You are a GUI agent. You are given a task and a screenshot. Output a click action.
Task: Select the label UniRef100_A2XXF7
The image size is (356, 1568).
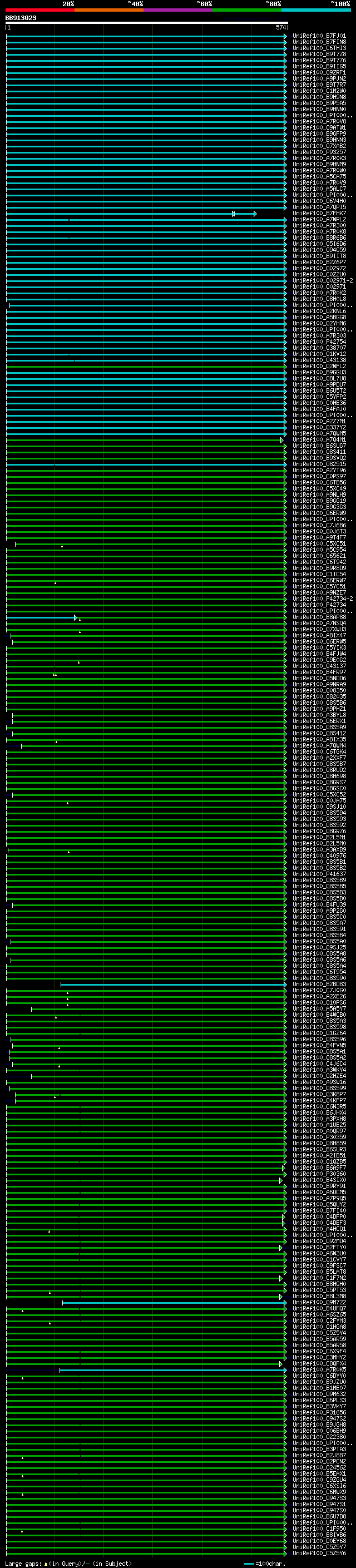[319, 758]
